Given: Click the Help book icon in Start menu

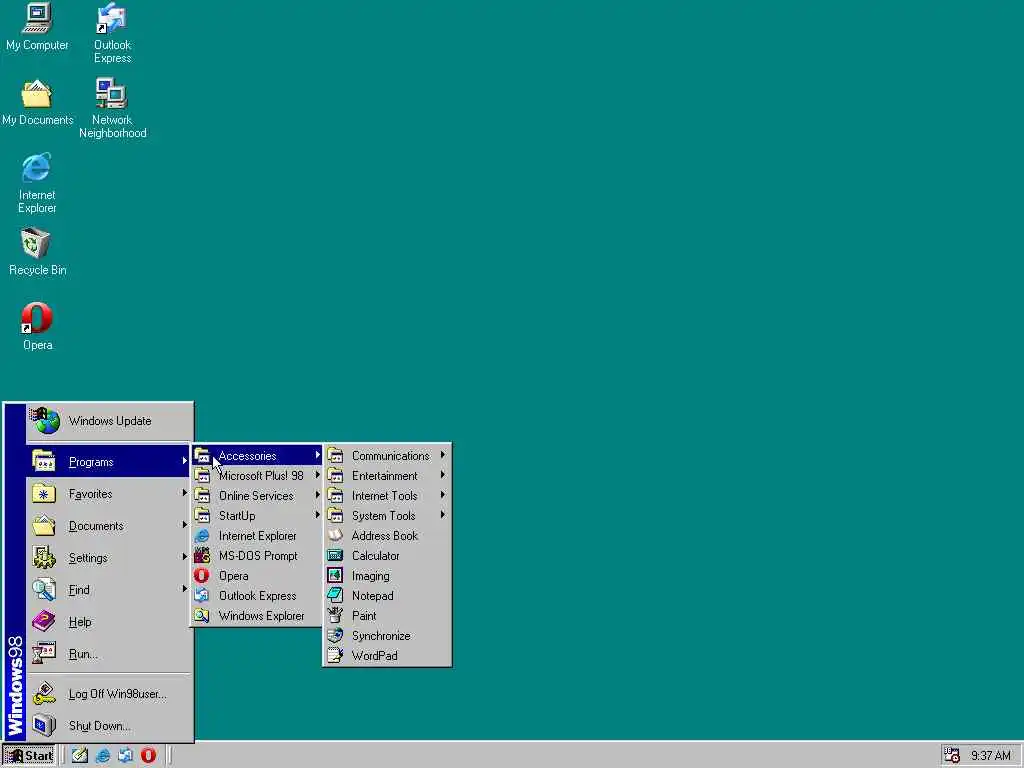Looking at the screenshot, I should [x=44, y=621].
